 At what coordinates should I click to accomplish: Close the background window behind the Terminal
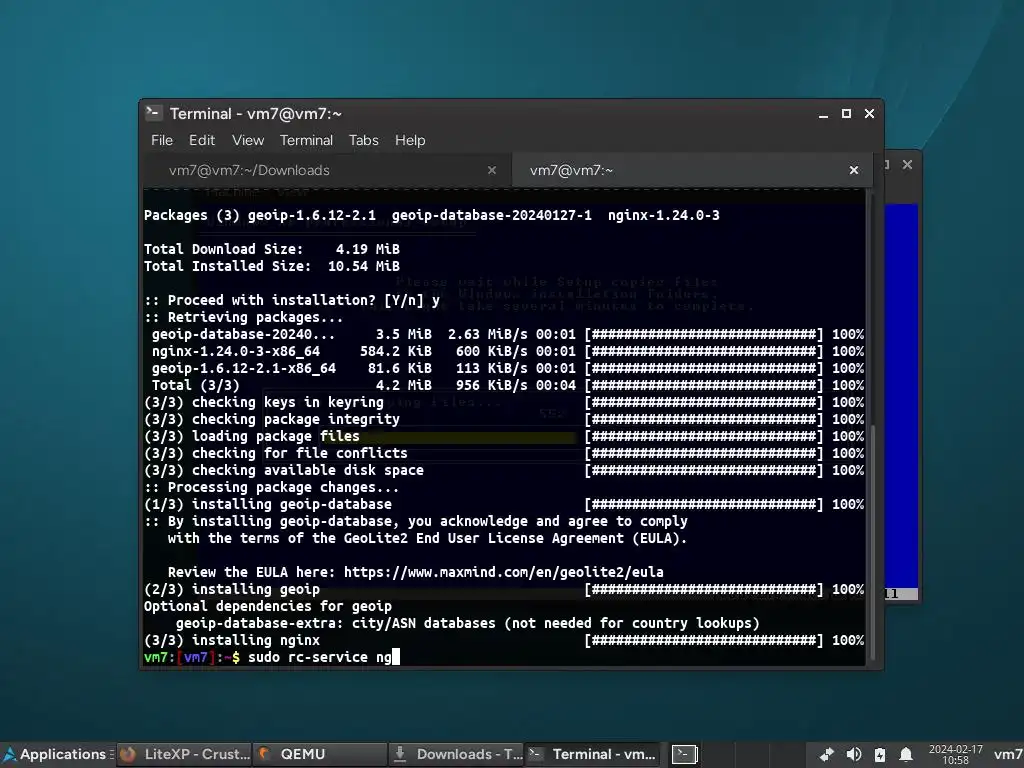point(907,165)
